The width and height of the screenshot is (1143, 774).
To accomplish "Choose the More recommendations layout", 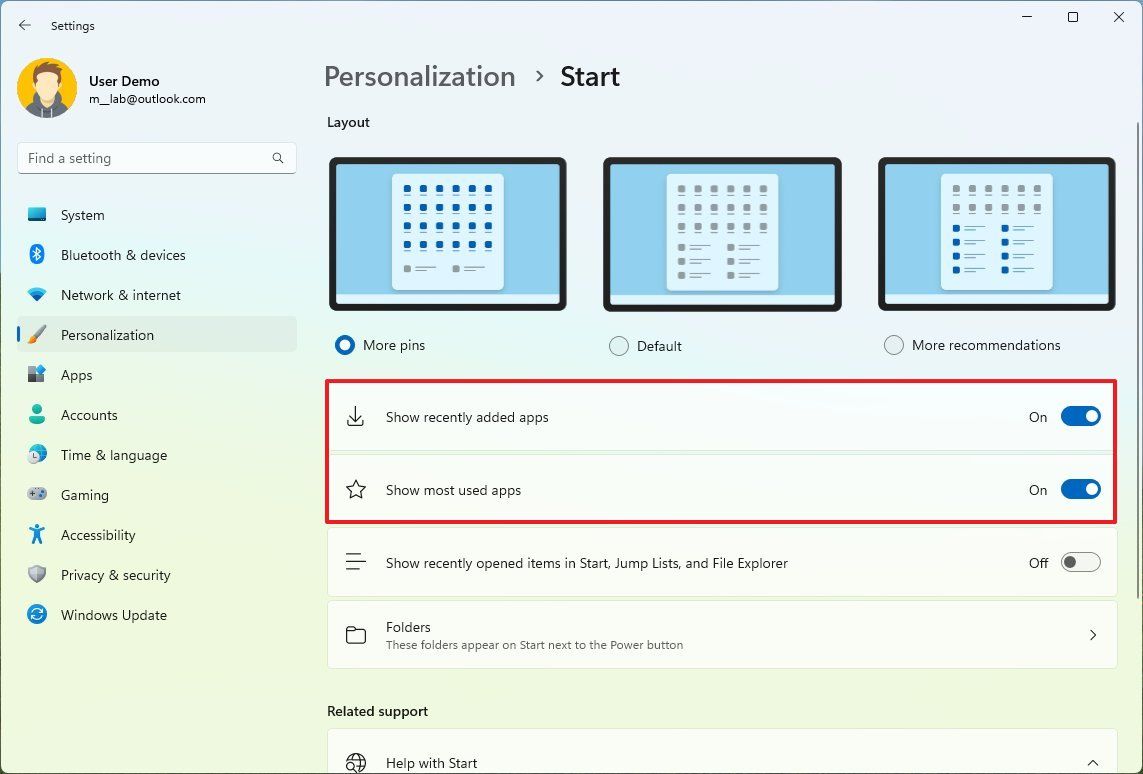I will 893,345.
